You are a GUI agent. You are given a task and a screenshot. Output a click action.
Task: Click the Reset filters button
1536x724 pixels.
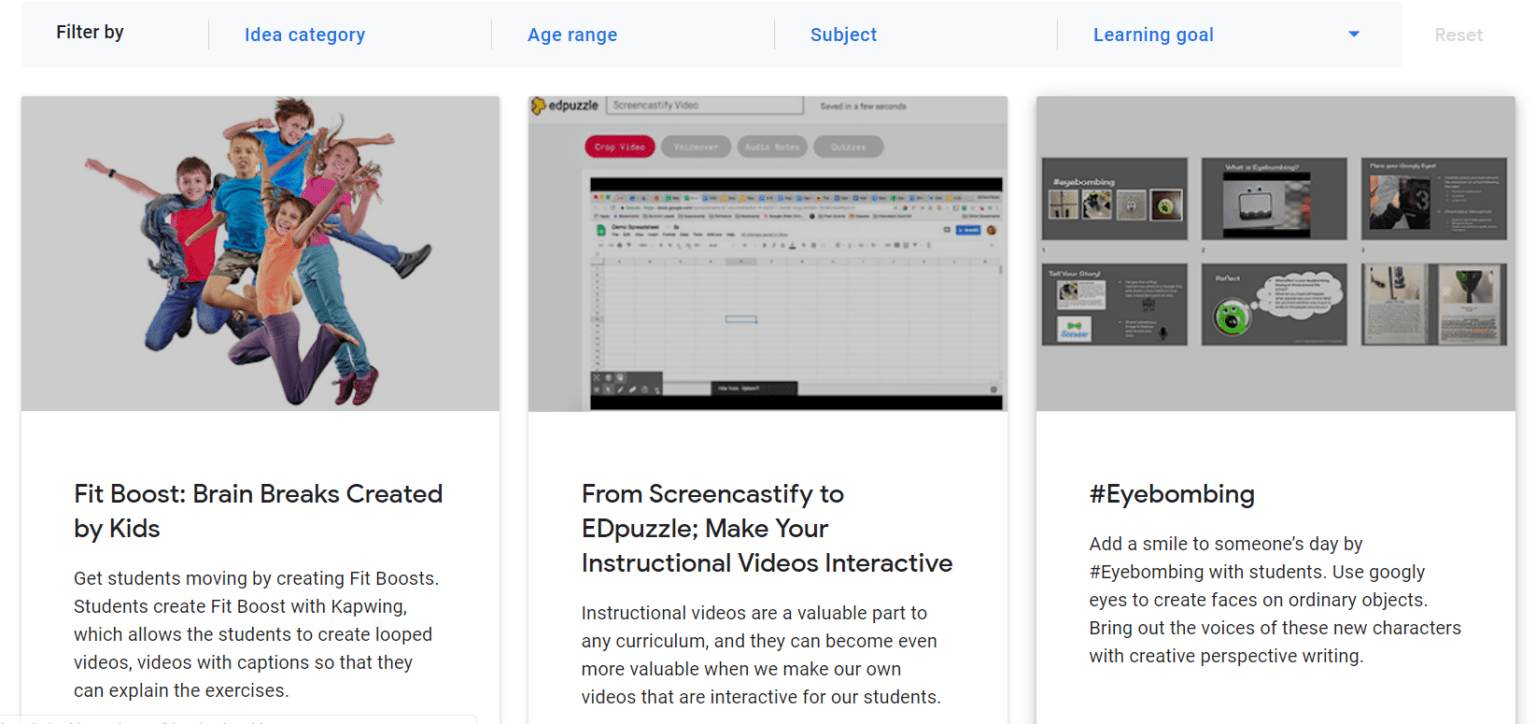pos(1458,34)
